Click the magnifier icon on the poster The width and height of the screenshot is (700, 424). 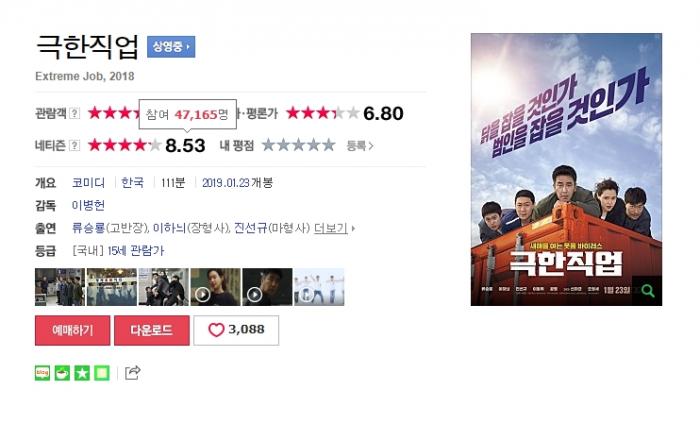pos(647,291)
